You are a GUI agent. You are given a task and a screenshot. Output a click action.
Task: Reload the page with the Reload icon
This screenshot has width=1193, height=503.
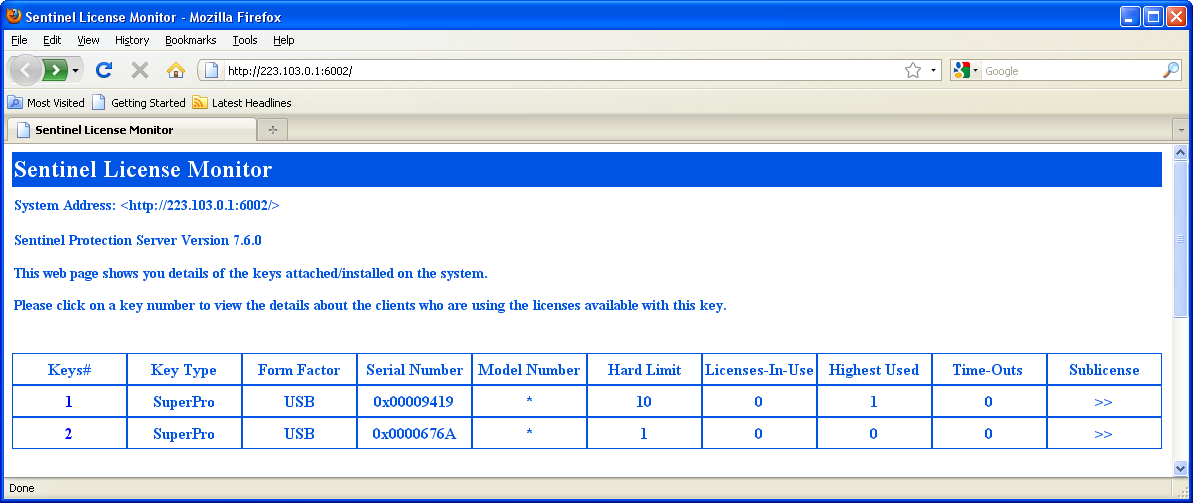coord(104,71)
